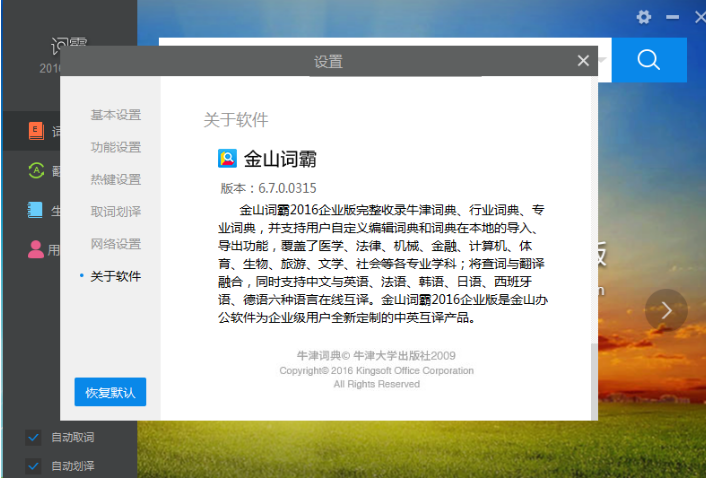Open the translation sidebar item with green circle icon
The width and height of the screenshot is (706, 478).
[x=36, y=171]
